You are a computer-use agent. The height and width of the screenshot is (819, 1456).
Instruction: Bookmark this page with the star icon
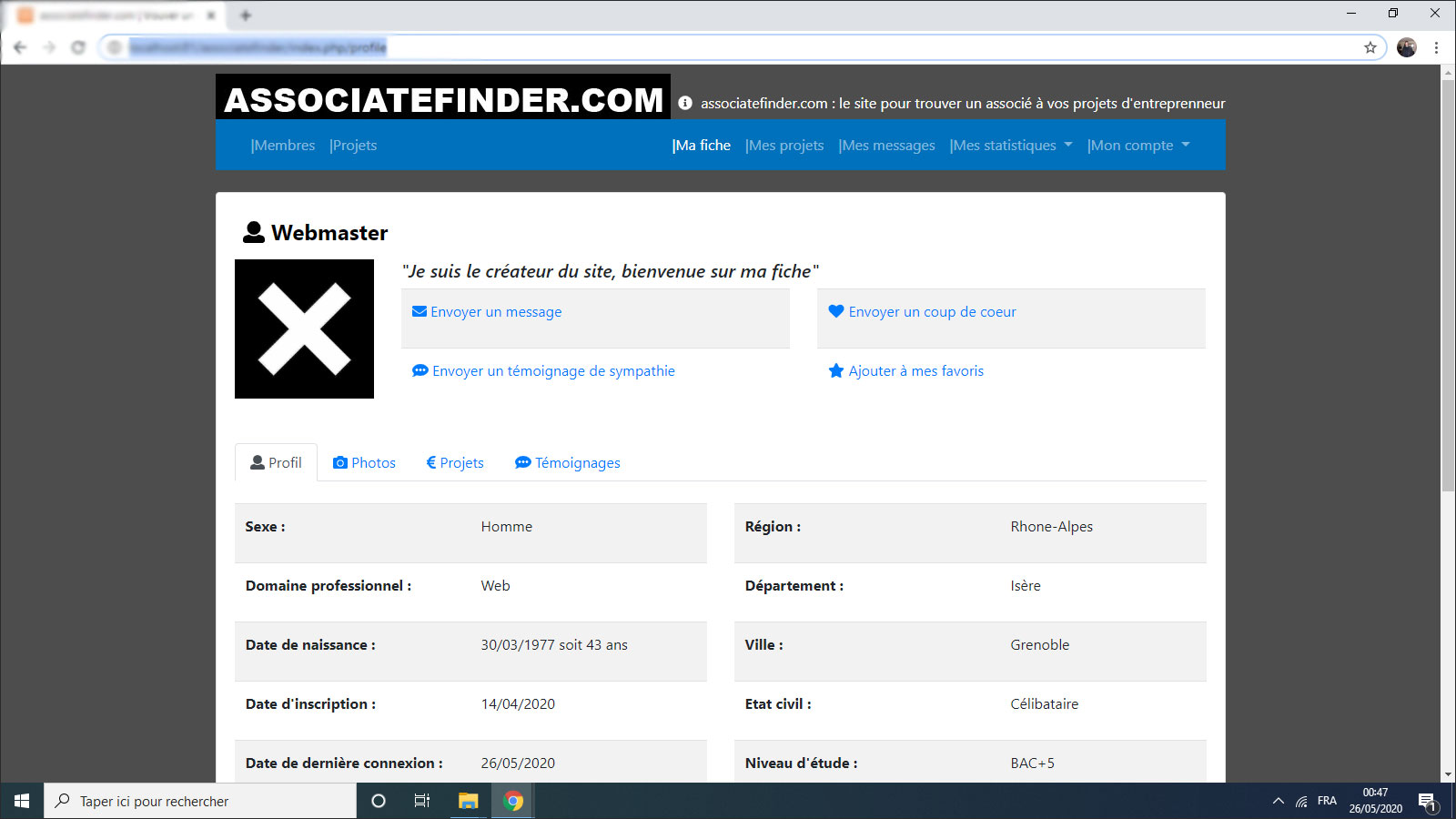point(1370,47)
